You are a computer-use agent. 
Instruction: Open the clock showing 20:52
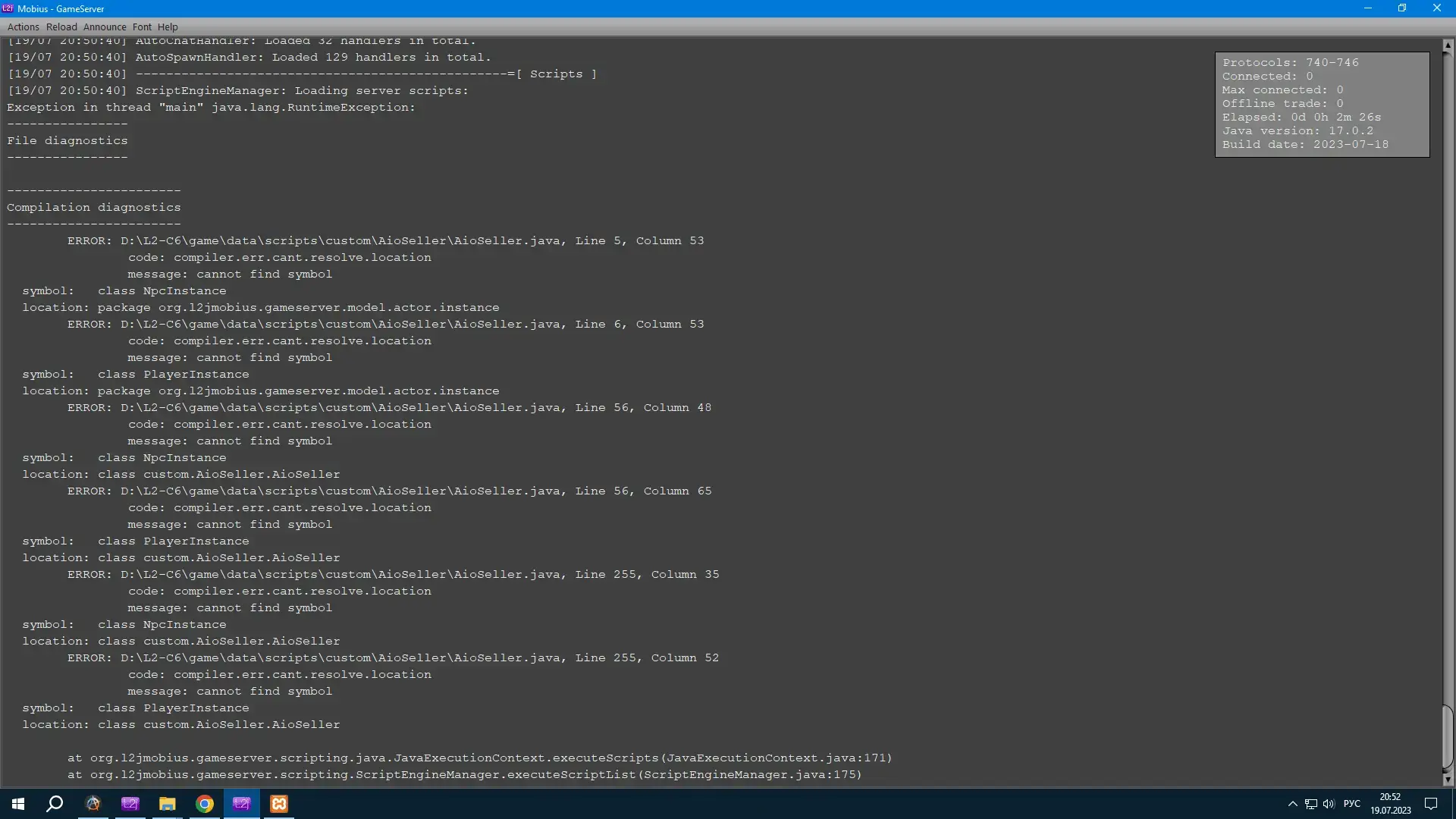pyautogui.click(x=1390, y=804)
